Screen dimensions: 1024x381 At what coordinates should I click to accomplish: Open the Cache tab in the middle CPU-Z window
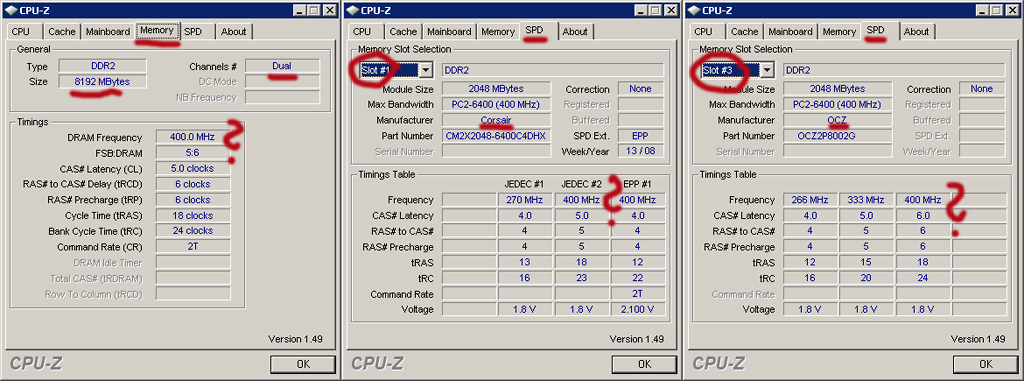[x=404, y=31]
